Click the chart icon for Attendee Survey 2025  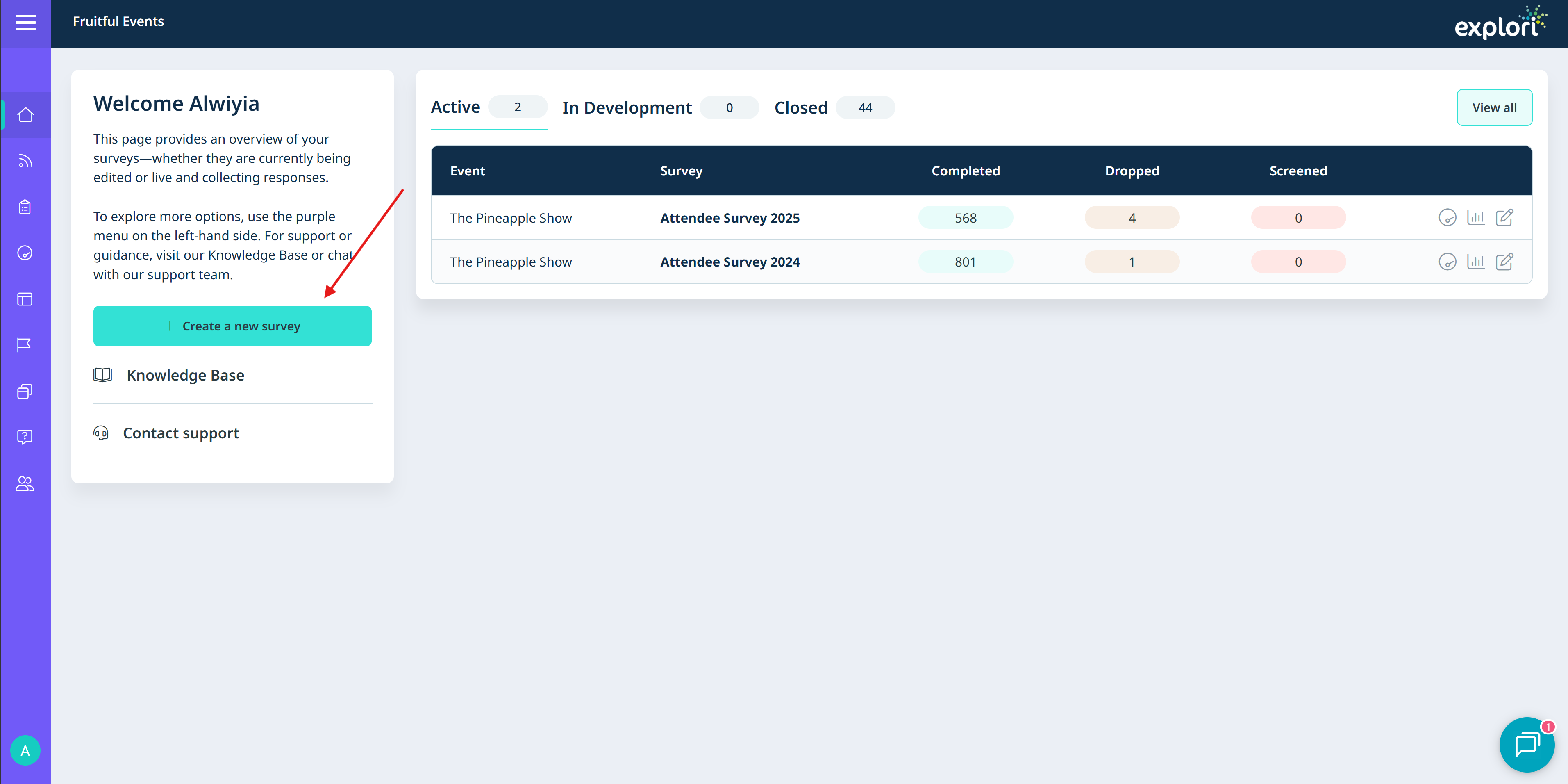pyautogui.click(x=1475, y=217)
